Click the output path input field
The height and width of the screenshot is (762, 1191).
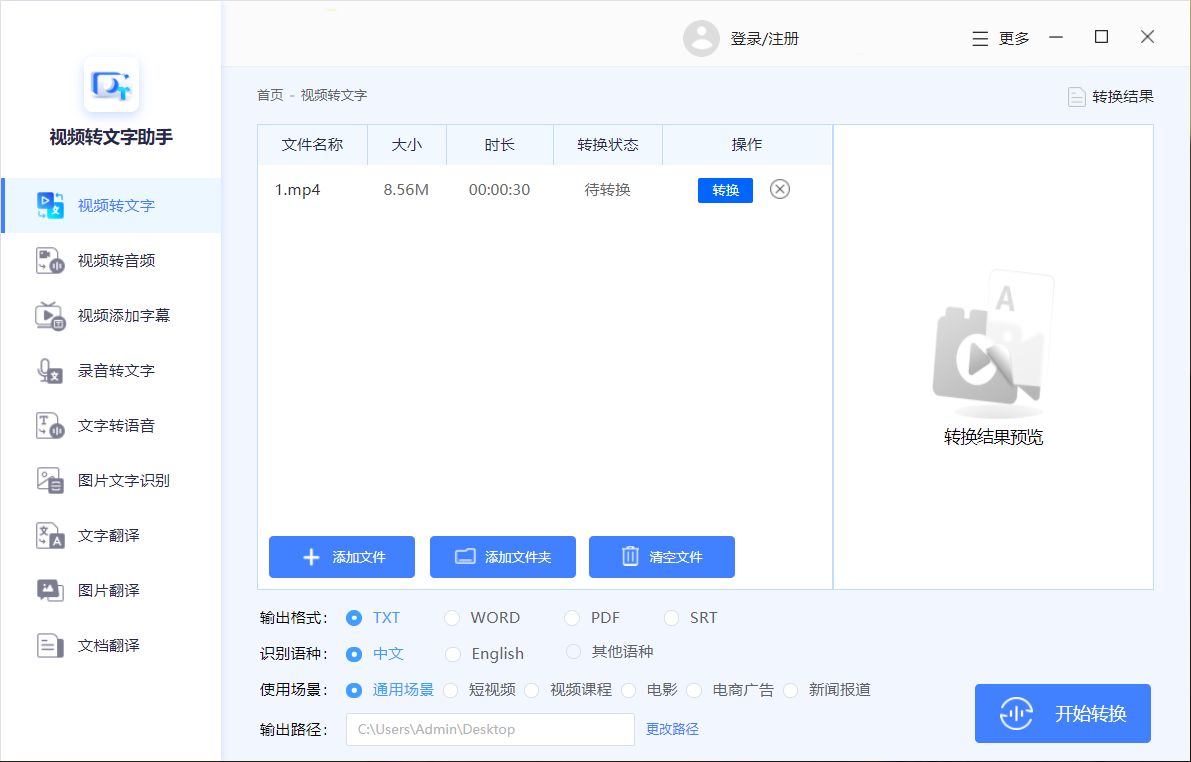click(x=490, y=729)
